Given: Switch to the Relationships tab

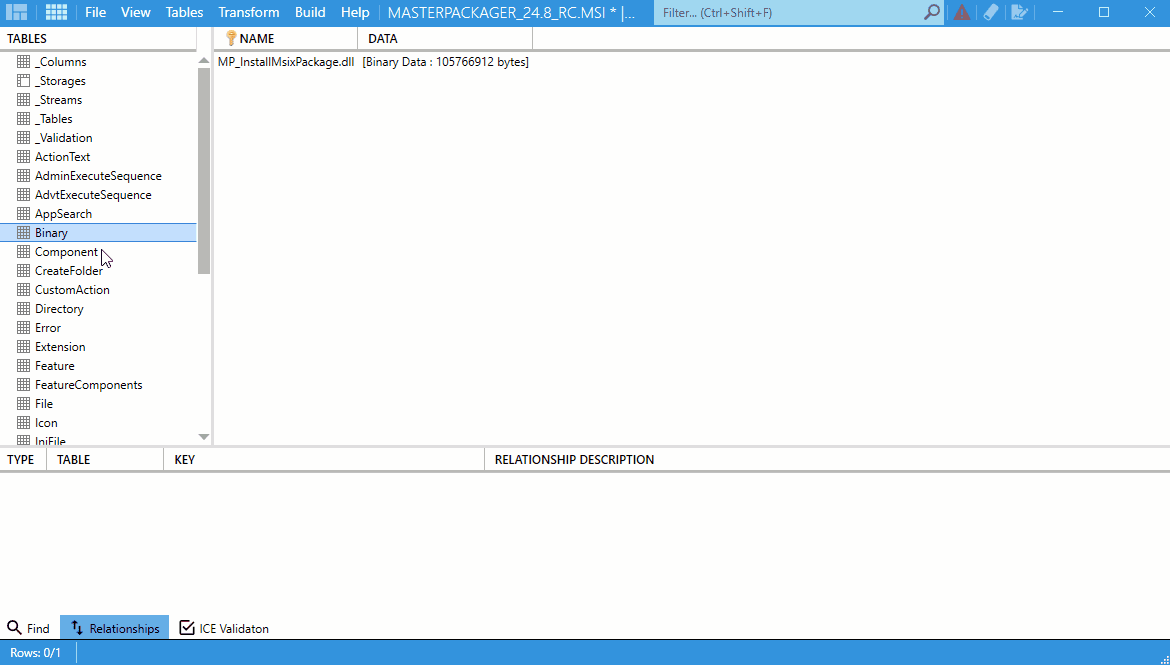Looking at the screenshot, I should click(115, 628).
